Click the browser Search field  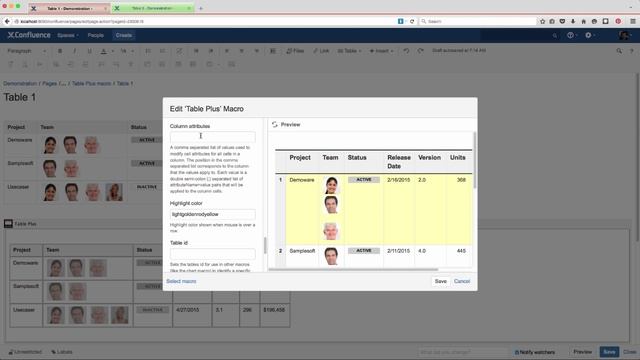[x=478, y=21]
